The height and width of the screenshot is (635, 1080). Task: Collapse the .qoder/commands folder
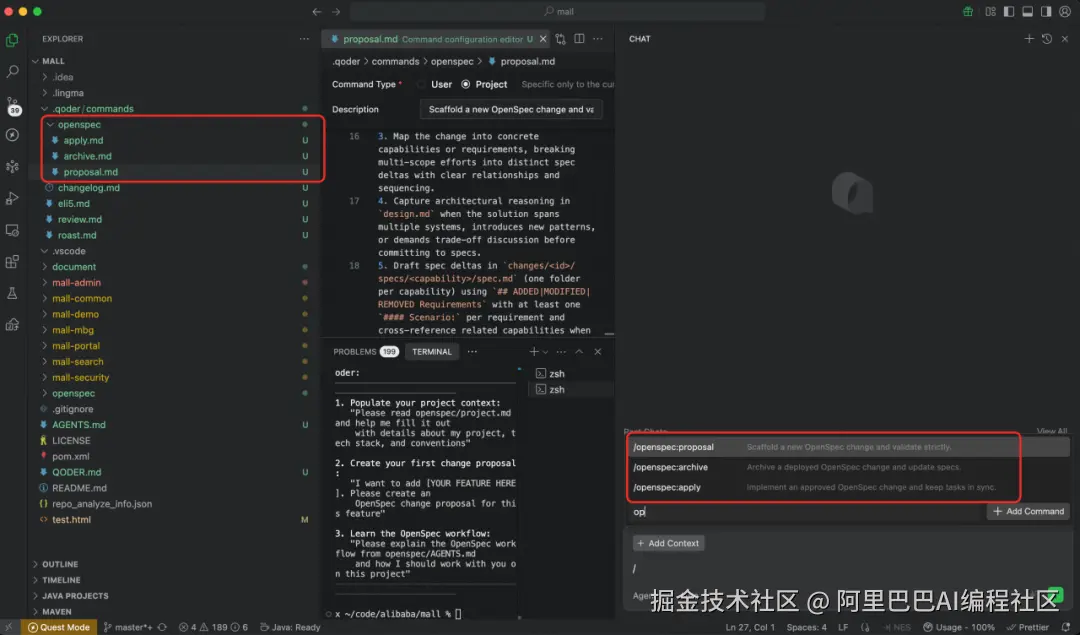[x=44, y=109]
